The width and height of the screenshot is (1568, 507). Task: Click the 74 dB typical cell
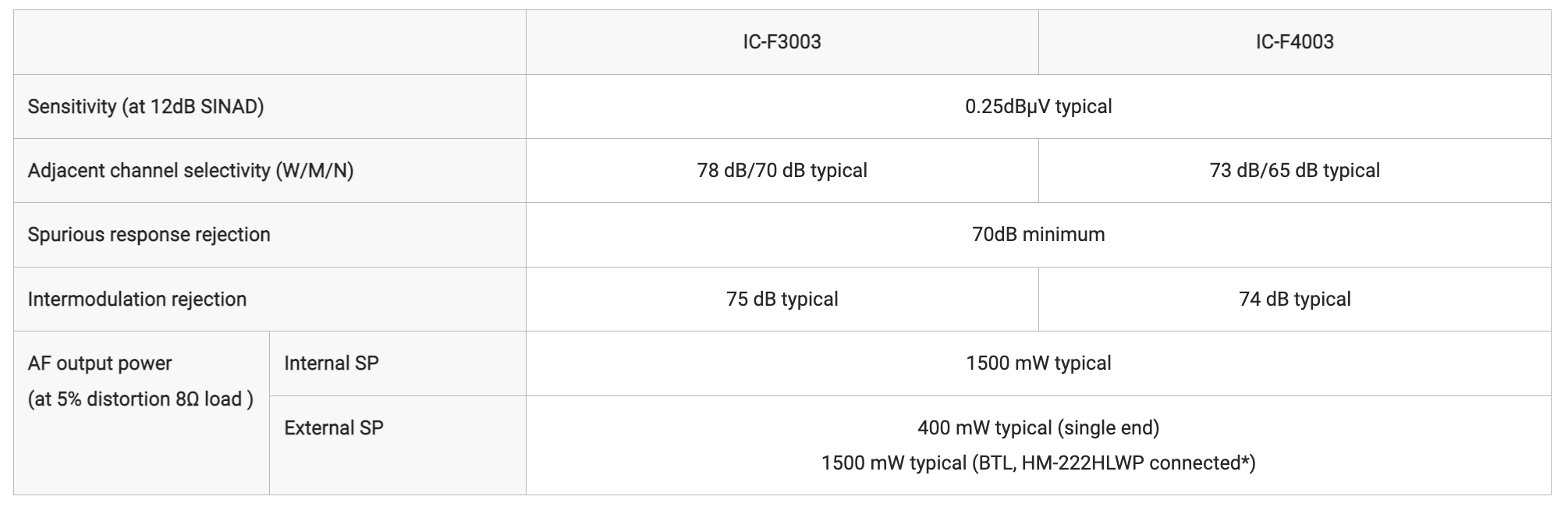pos(1294,300)
